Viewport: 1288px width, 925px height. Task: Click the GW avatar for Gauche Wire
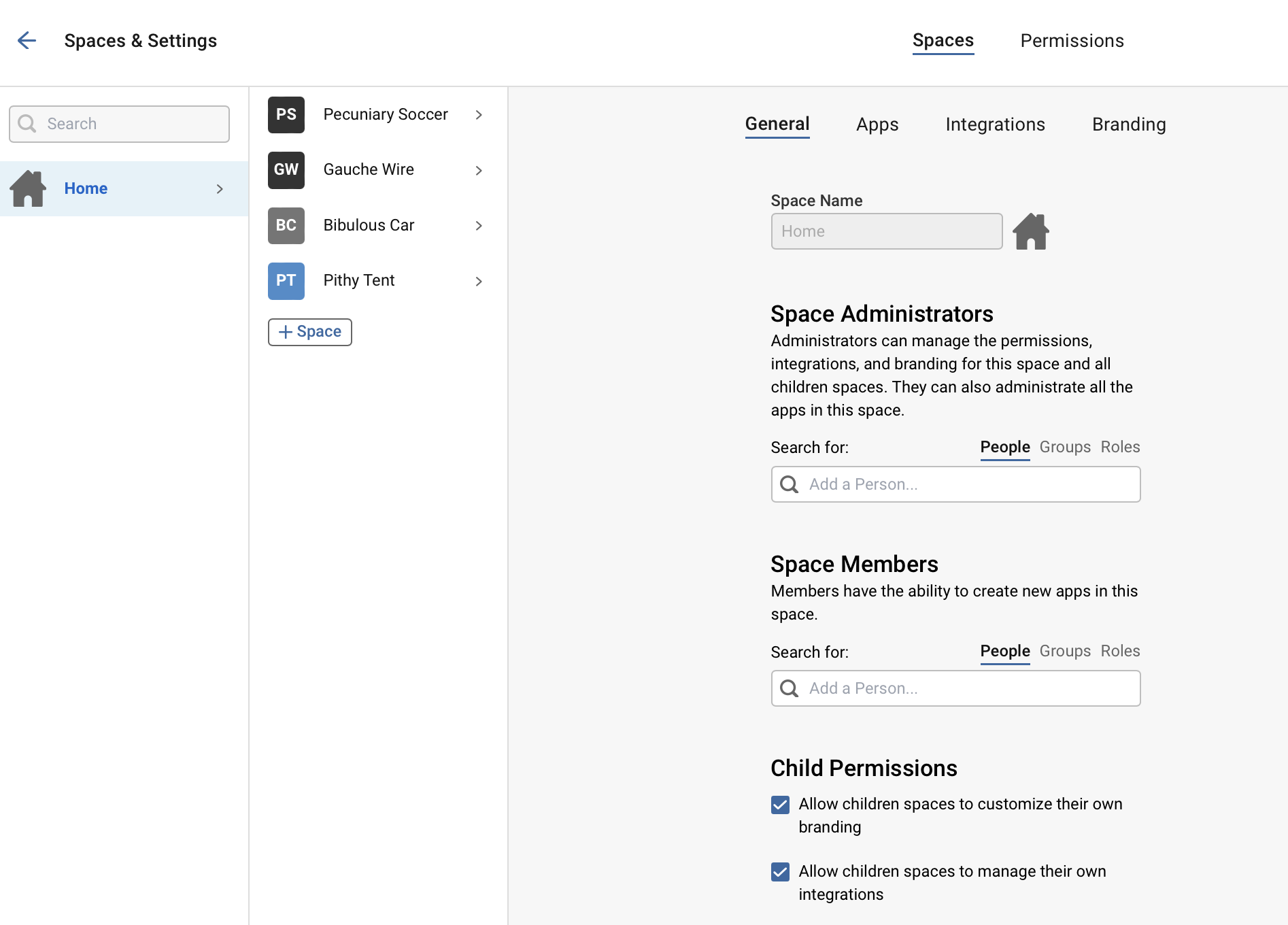pos(286,170)
